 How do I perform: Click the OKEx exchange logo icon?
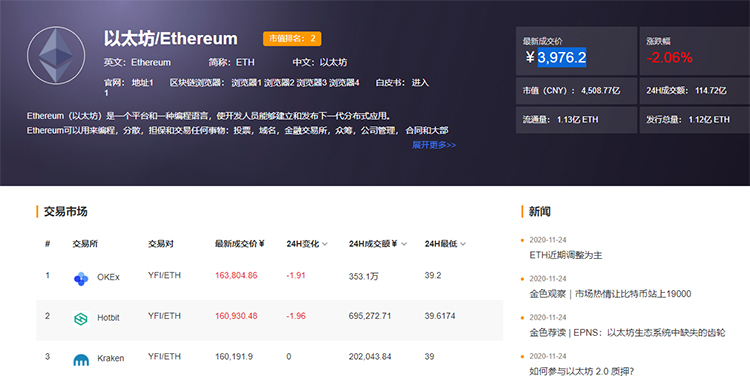click(x=81, y=279)
